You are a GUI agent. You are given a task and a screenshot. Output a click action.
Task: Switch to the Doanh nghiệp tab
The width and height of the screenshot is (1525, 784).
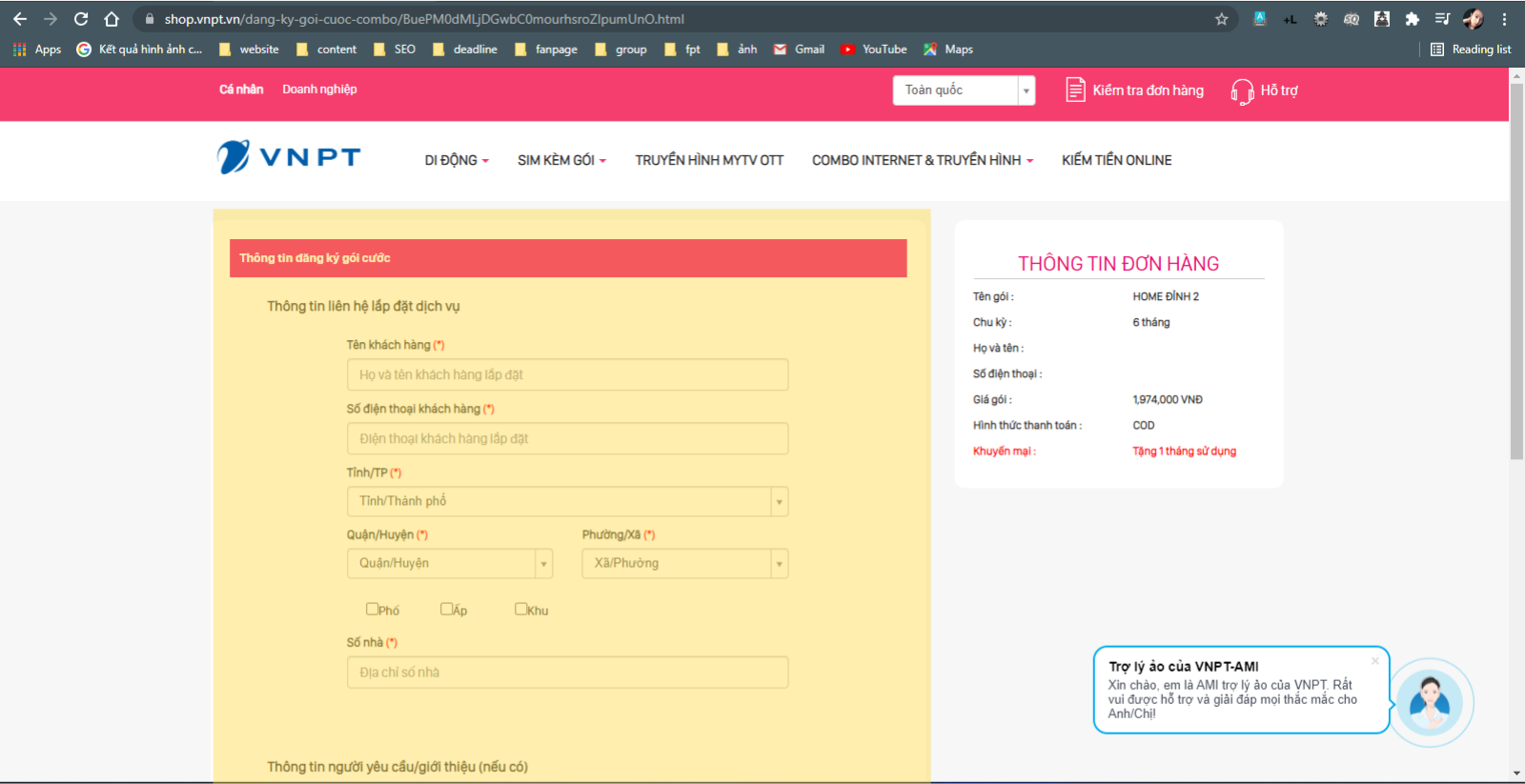click(x=319, y=90)
